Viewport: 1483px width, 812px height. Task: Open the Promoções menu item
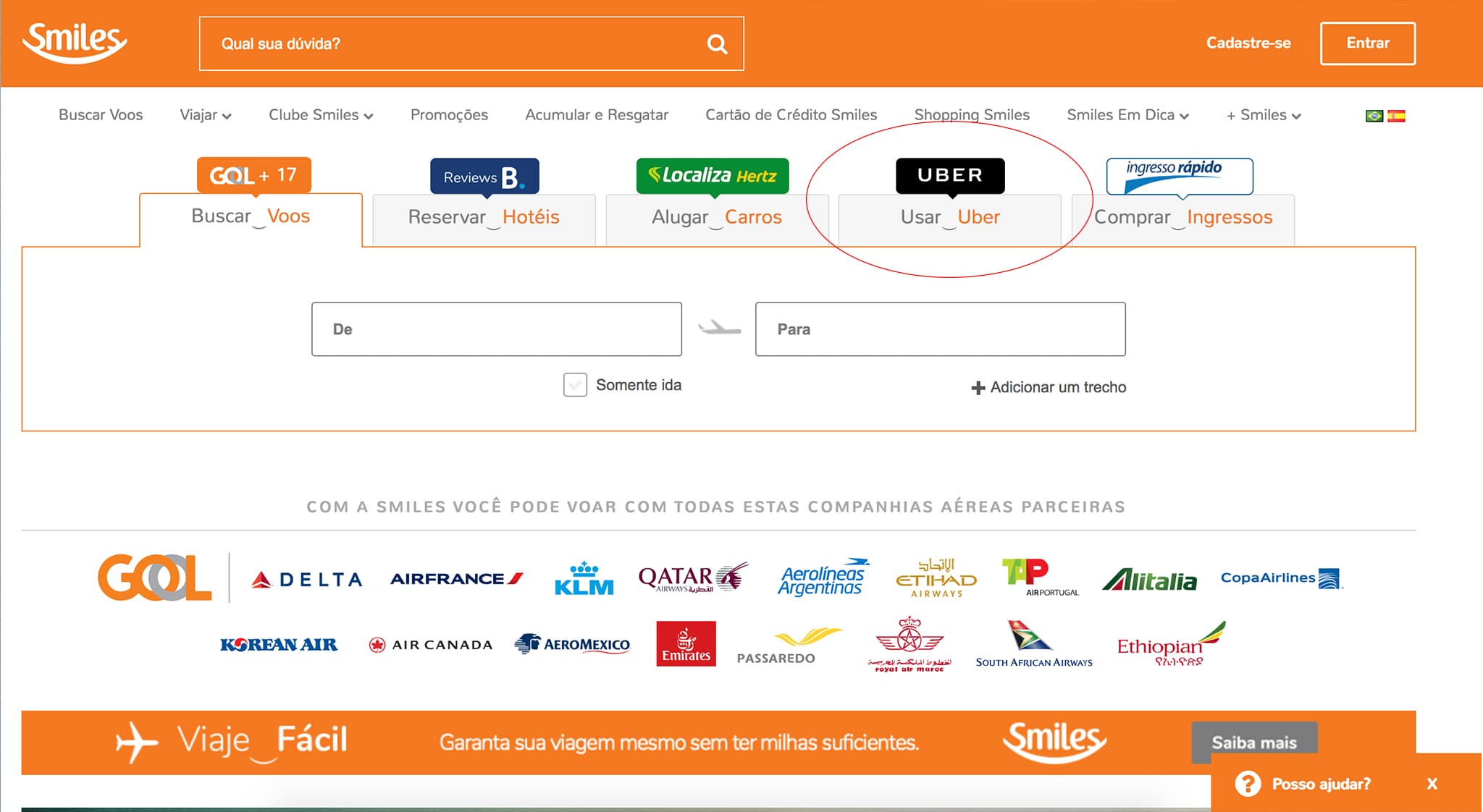tap(449, 115)
